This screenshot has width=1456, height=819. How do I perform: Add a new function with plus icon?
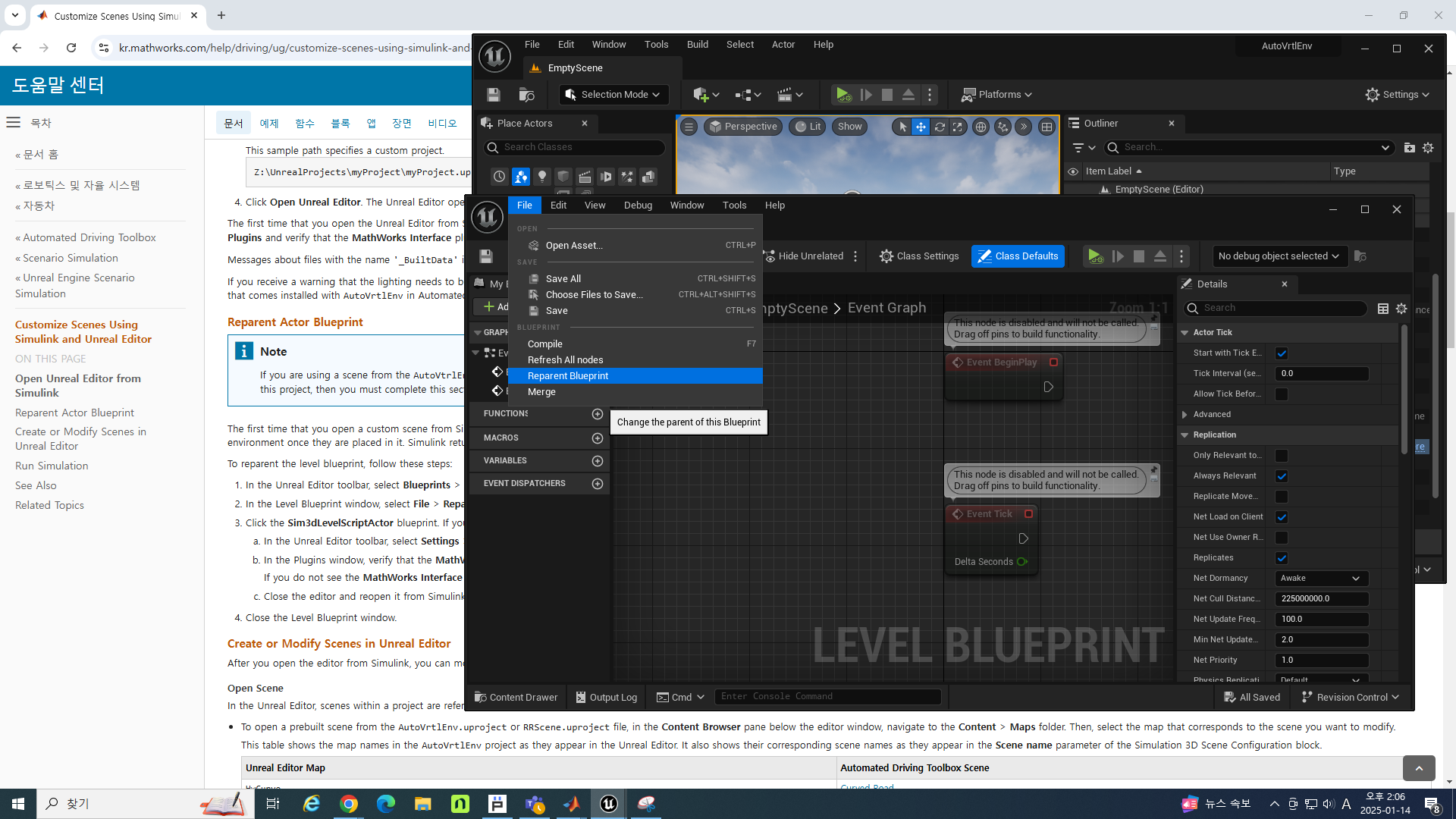[598, 414]
